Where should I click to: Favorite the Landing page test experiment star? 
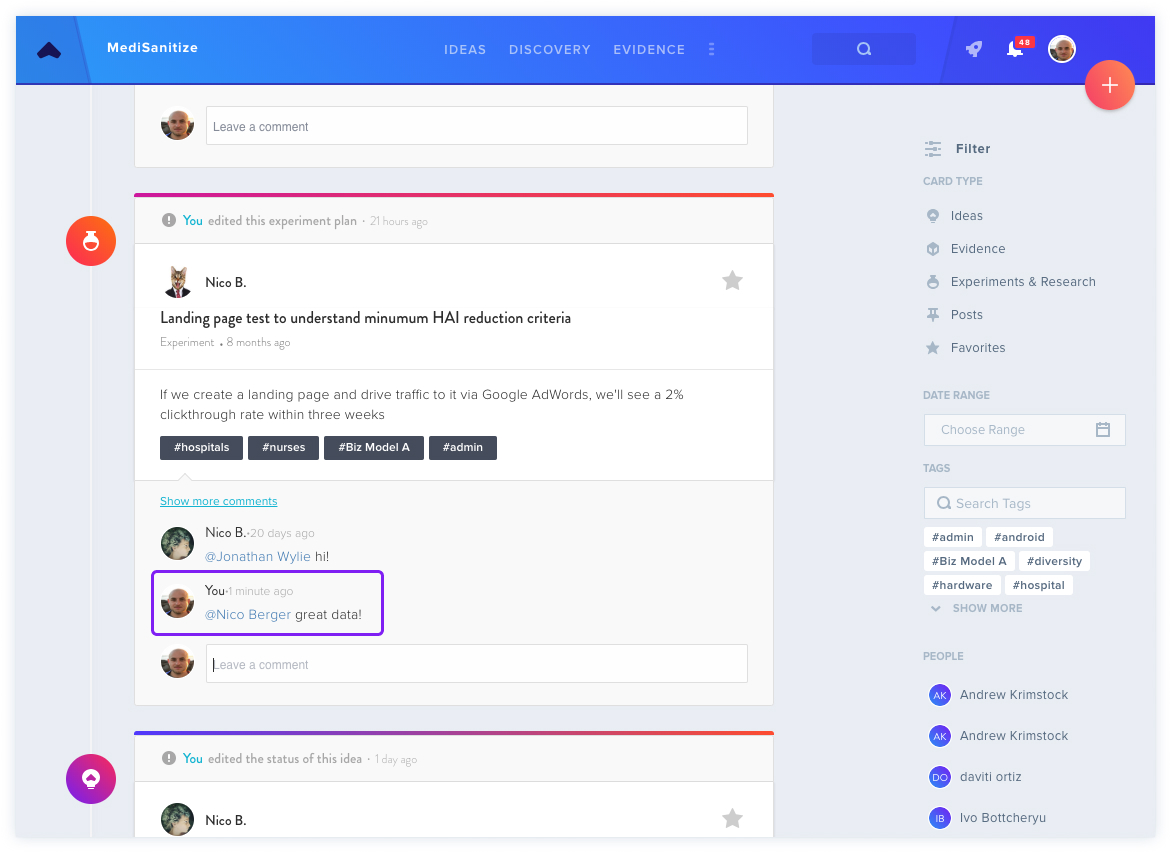click(x=733, y=281)
